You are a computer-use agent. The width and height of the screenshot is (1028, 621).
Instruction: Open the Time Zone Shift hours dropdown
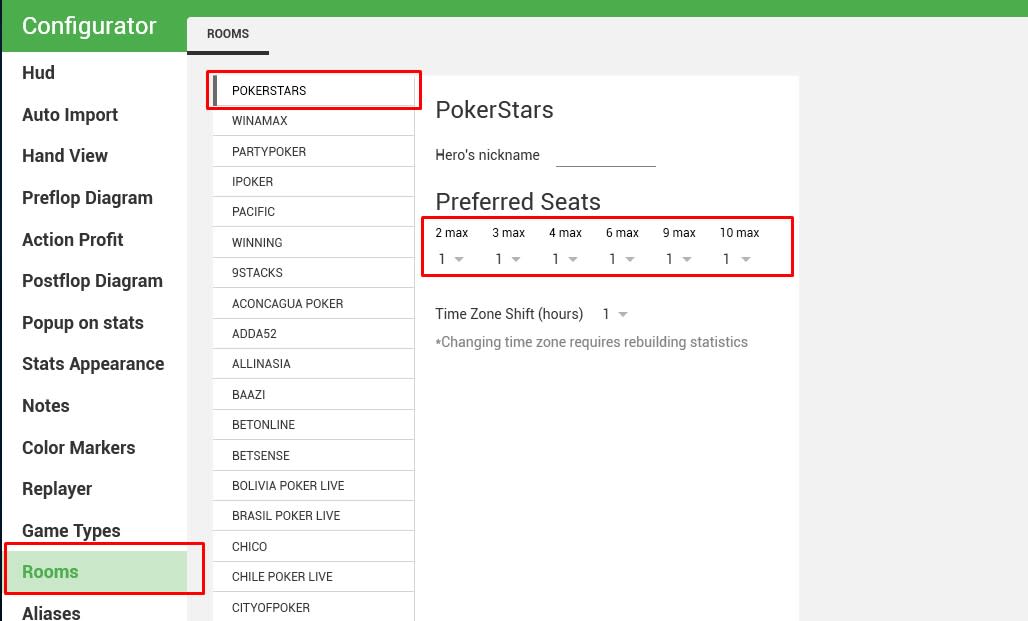pos(615,314)
